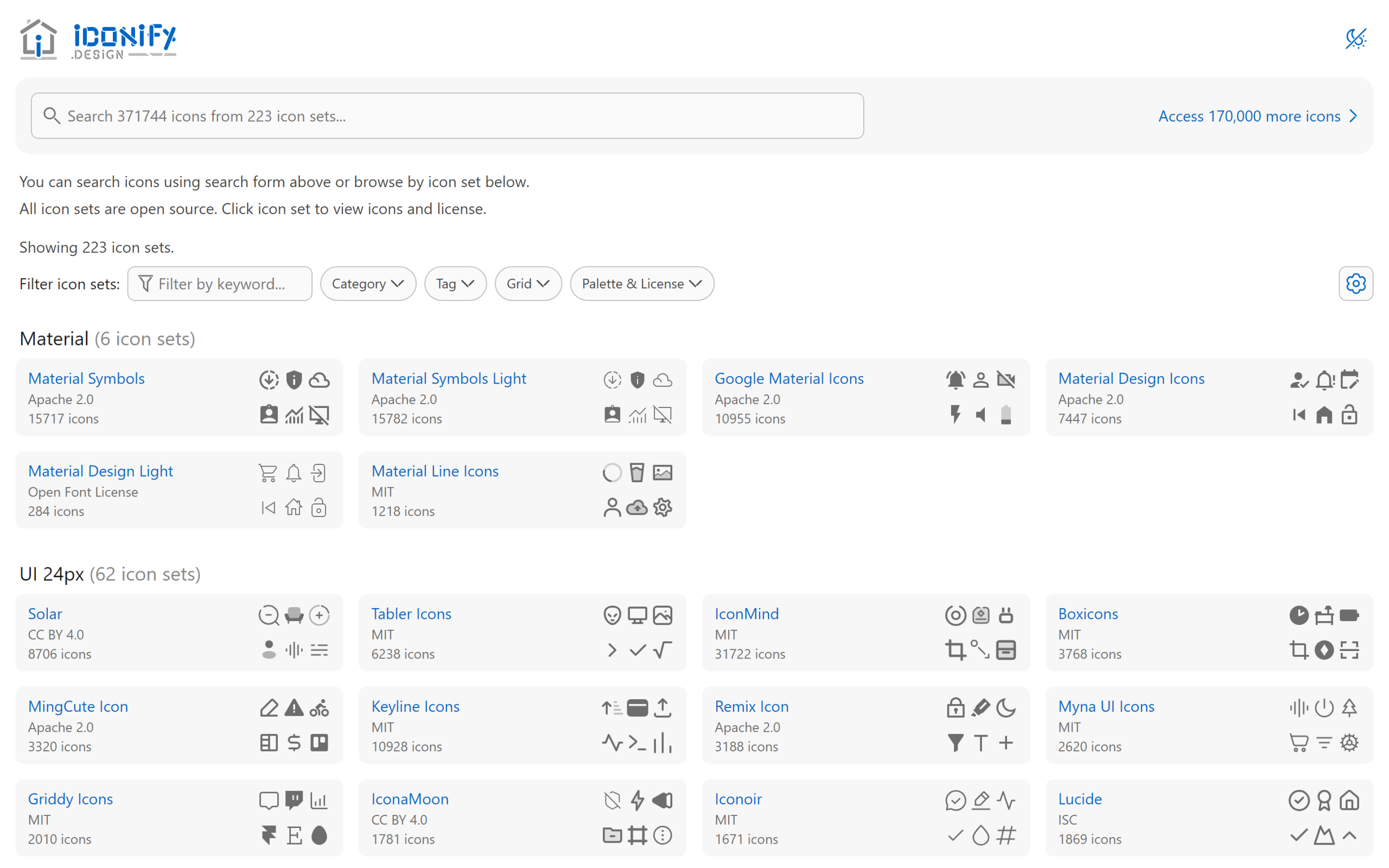Click the crop icon in IconMind card
This screenshot has width=1389, height=868.
(x=955, y=650)
